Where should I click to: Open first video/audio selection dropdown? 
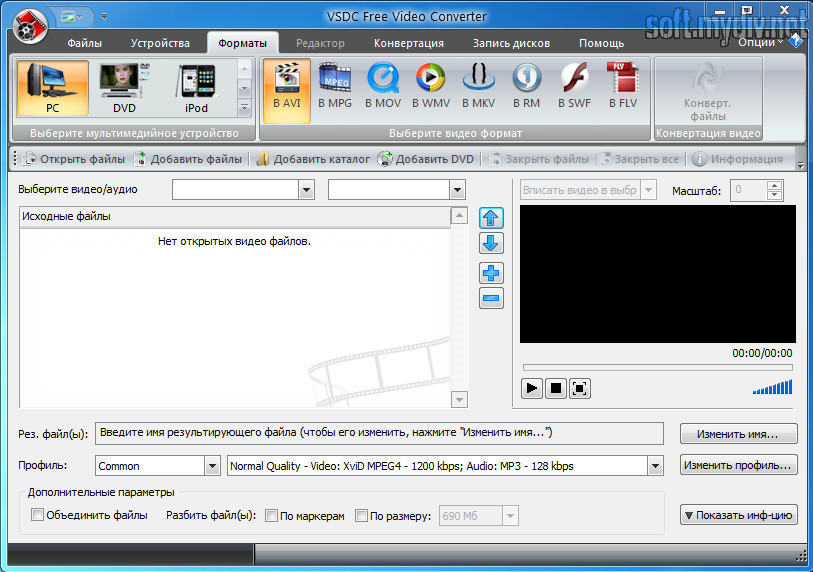pos(306,190)
